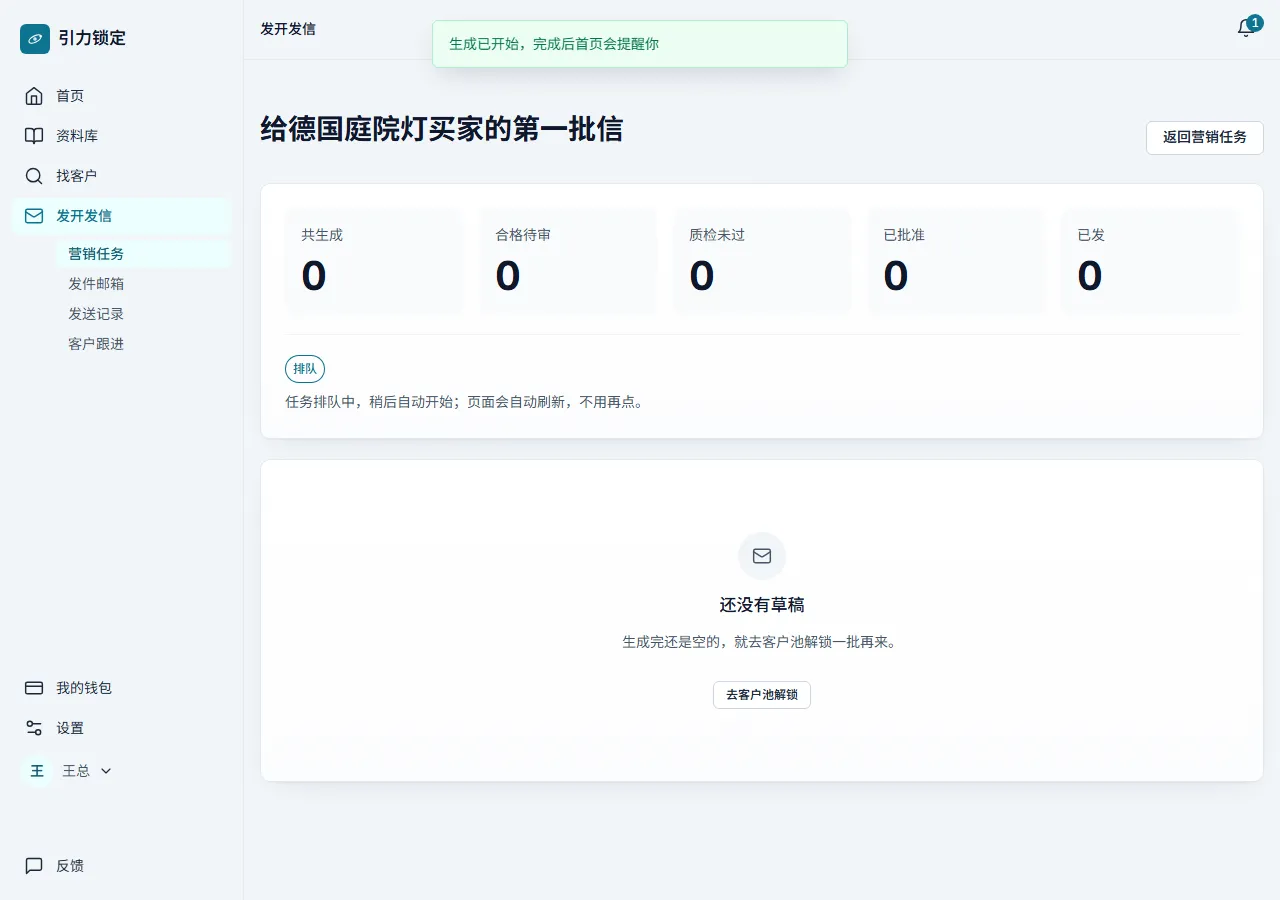Click the 合格待审 stat card
Viewport: 1280px width, 900px height.
click(568, 262)
